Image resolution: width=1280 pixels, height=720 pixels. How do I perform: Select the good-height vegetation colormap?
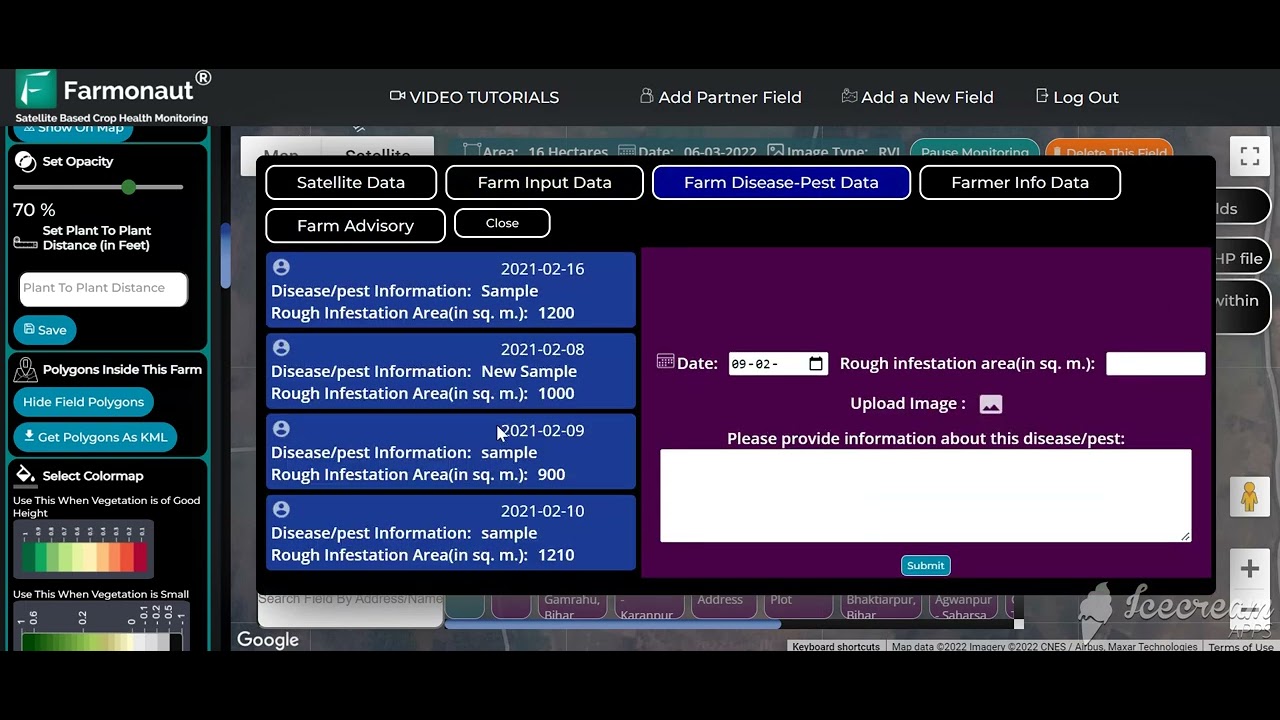coord(84,551)
